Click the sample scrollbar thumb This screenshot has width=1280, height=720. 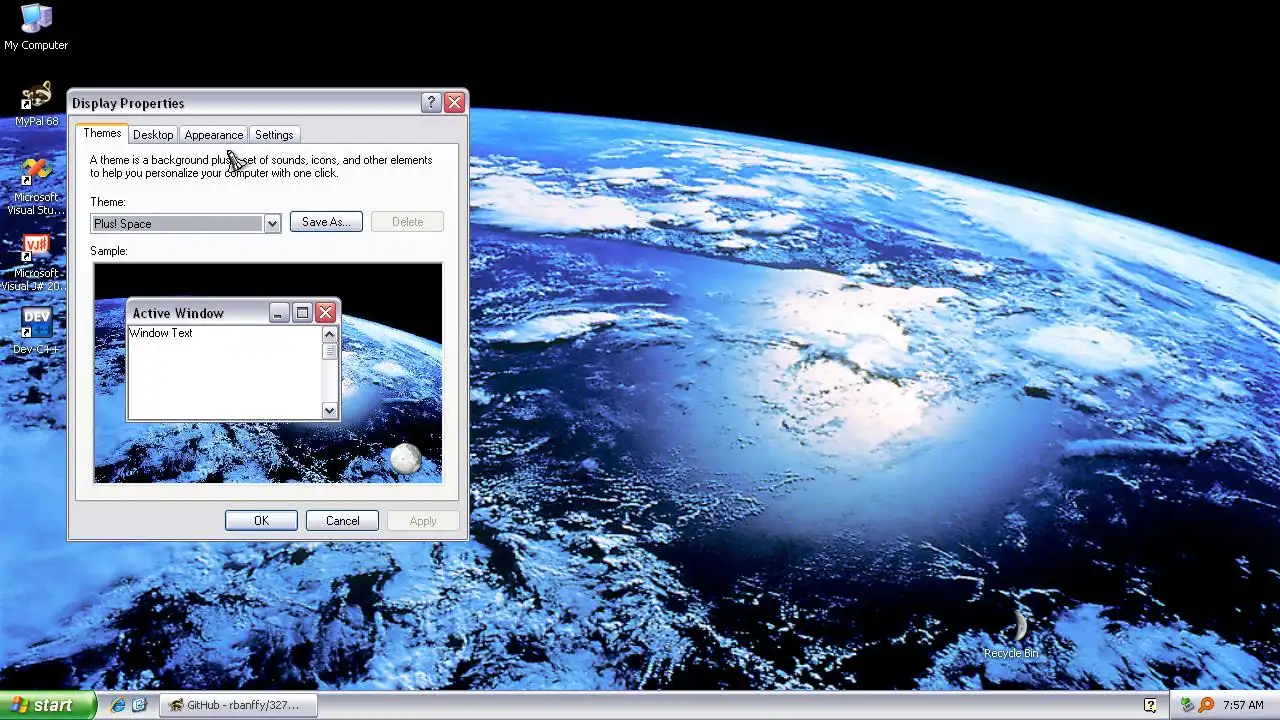pos(329,351)
